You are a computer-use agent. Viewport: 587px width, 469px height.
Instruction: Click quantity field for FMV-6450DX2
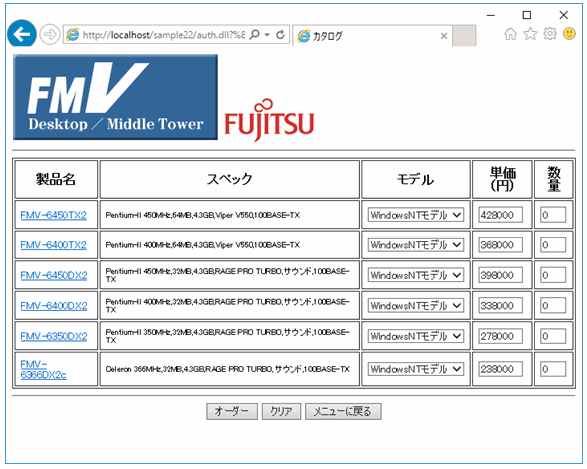[x=553, y=275]
